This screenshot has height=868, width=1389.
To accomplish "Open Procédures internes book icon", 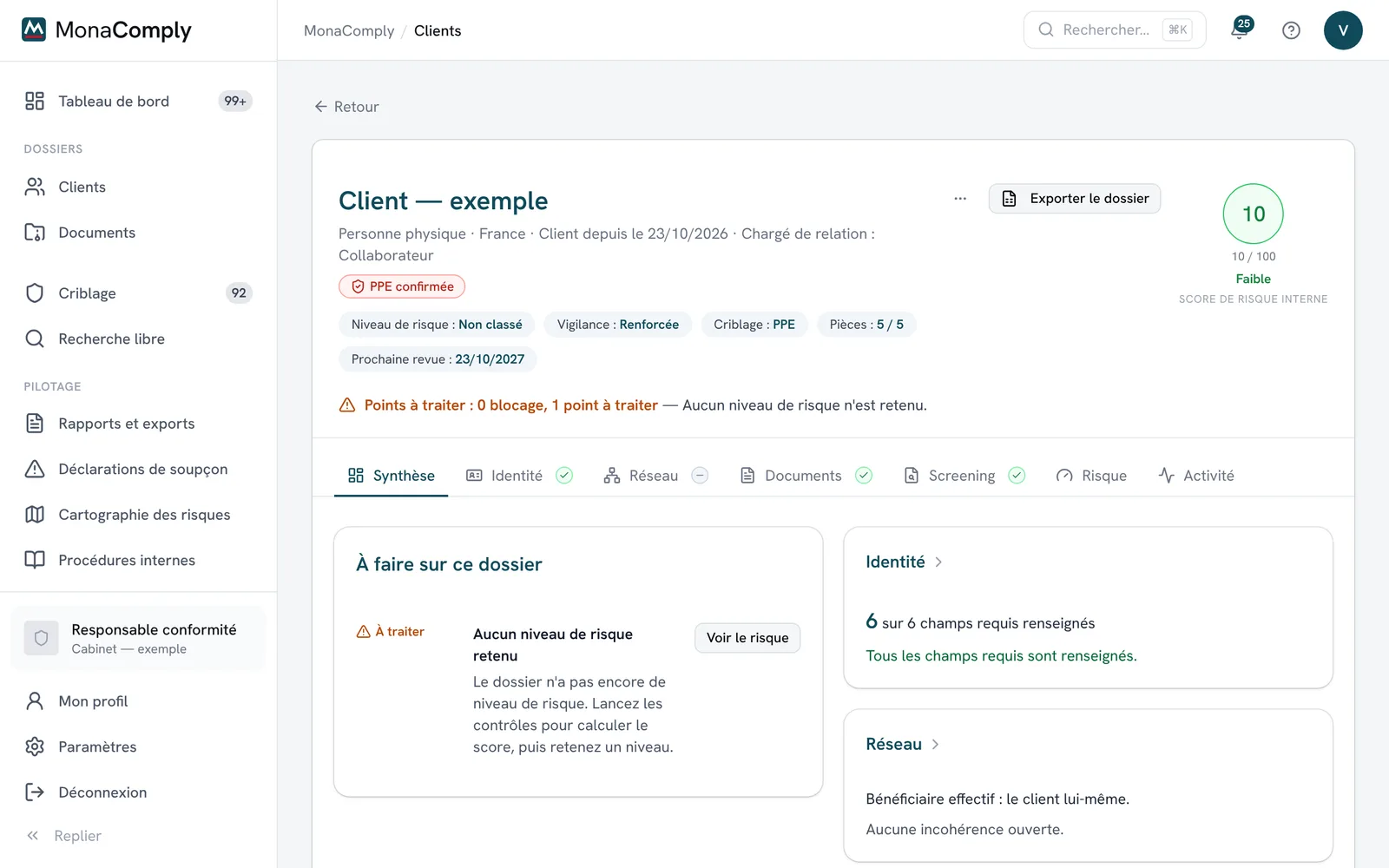I will coord(35,560).
